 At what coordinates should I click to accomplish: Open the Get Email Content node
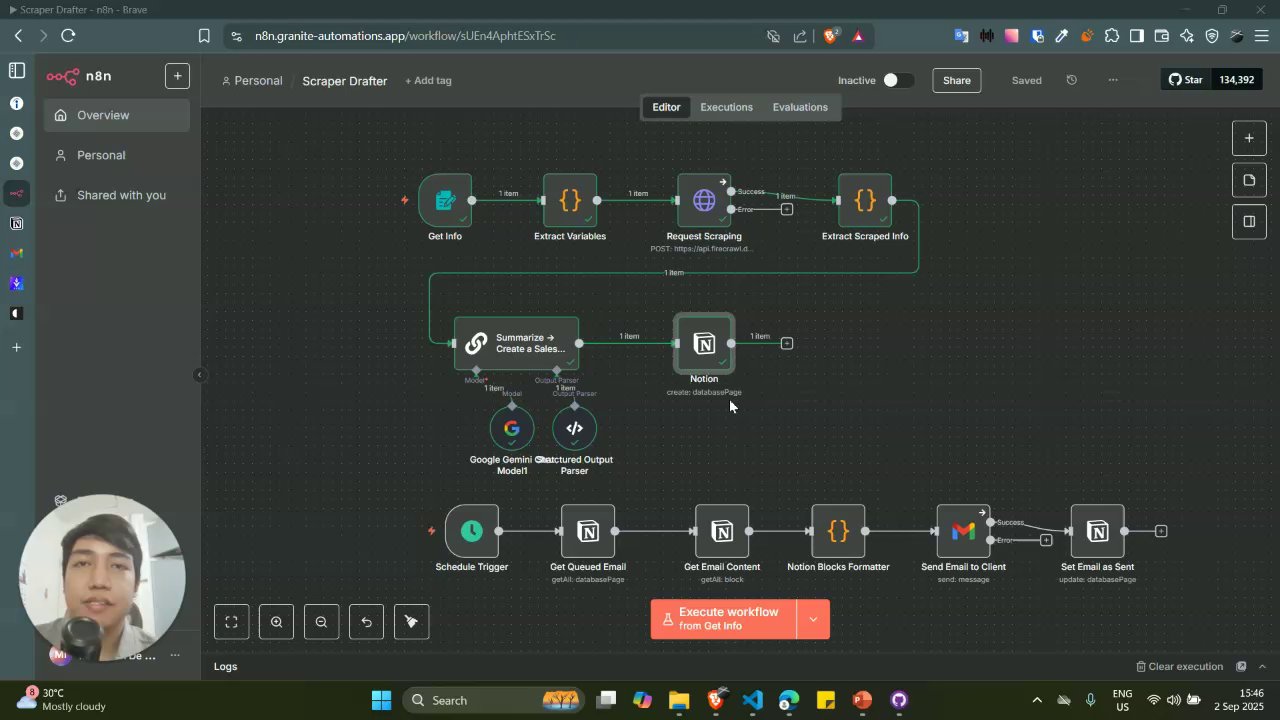coord(722,531)
